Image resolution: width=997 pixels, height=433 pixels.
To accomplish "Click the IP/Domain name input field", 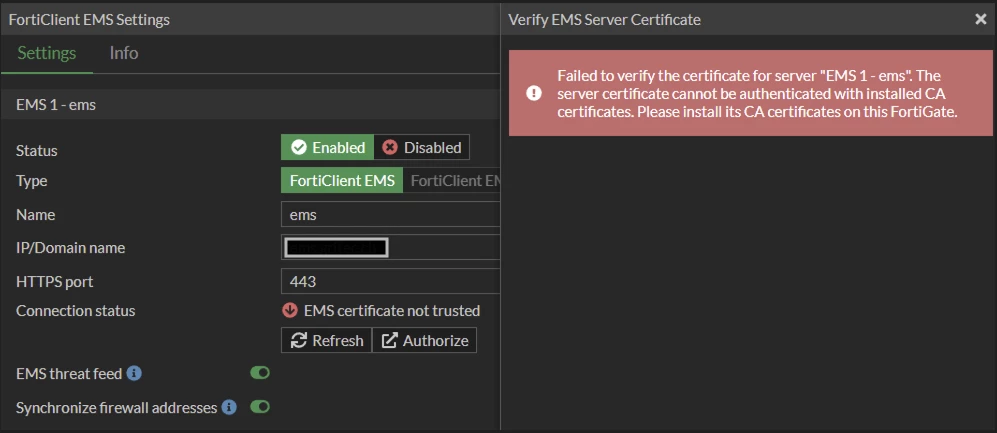I will click(x=390, y=248).
